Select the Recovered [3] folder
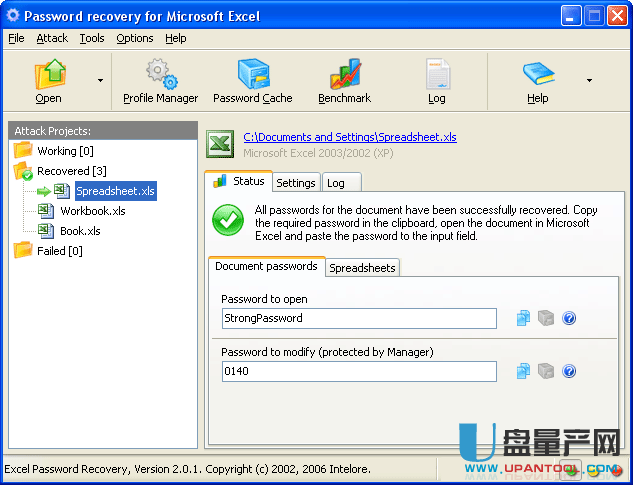Image resolution: width=633 pixels, height=485 pixels. coord(72,171)
